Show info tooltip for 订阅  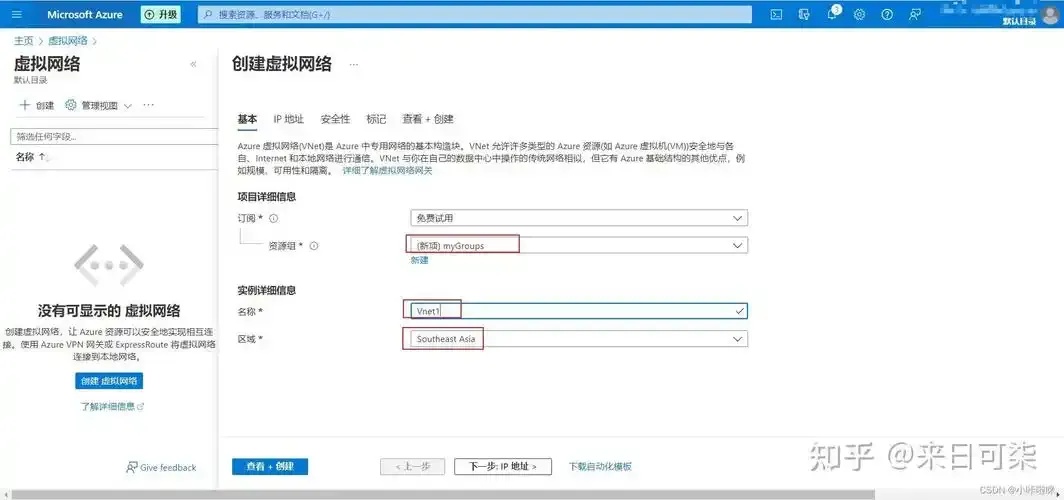(274, 218)
